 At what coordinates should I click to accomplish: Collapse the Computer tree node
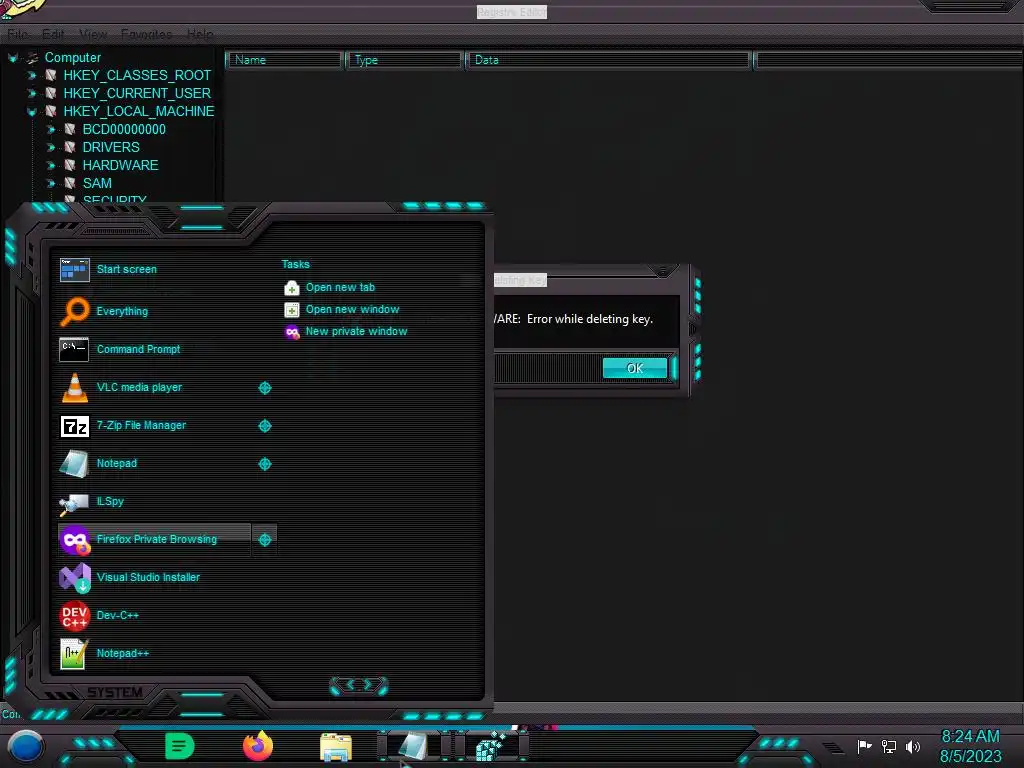(x=12, y=58)
